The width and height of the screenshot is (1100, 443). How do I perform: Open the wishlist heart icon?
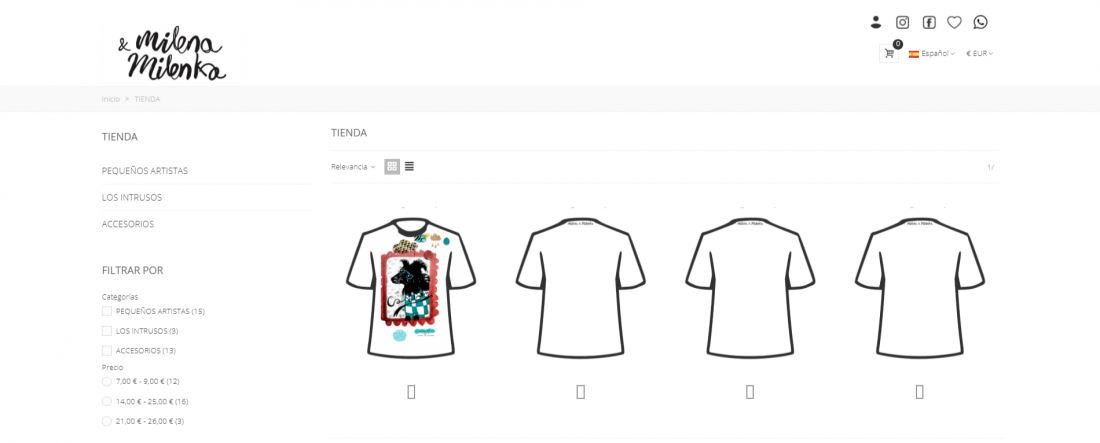pos(954,22)
